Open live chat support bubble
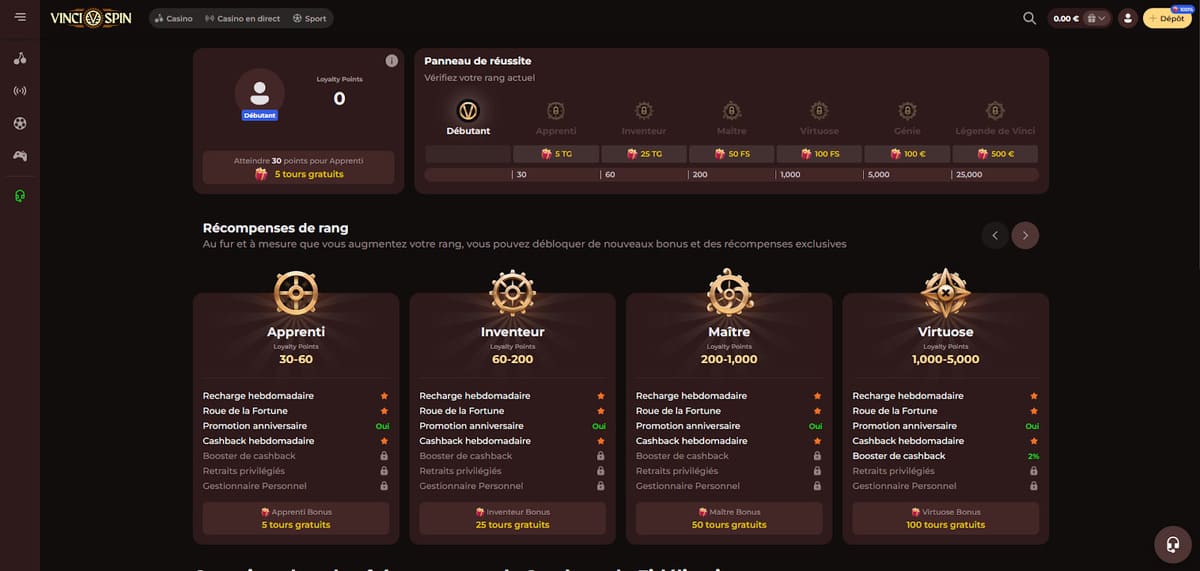 point(1171,545)
